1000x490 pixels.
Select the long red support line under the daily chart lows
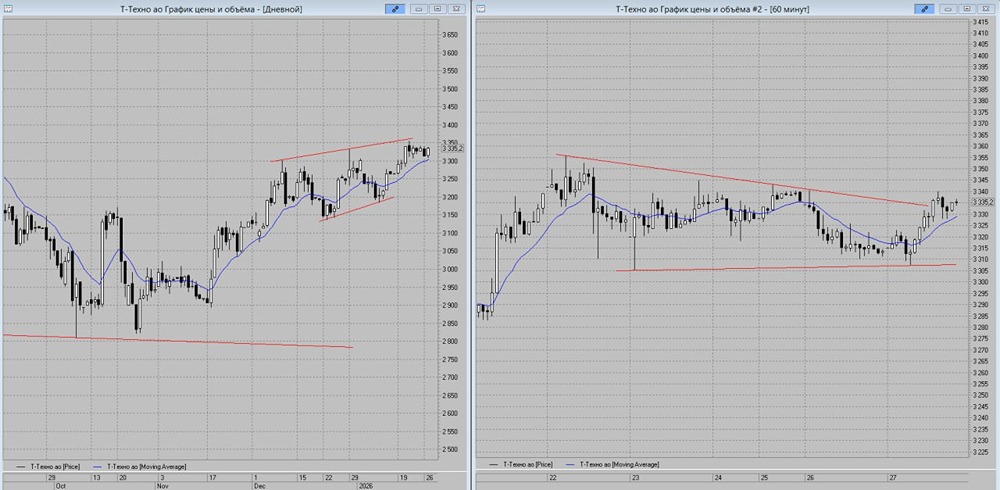click(177, 341)
